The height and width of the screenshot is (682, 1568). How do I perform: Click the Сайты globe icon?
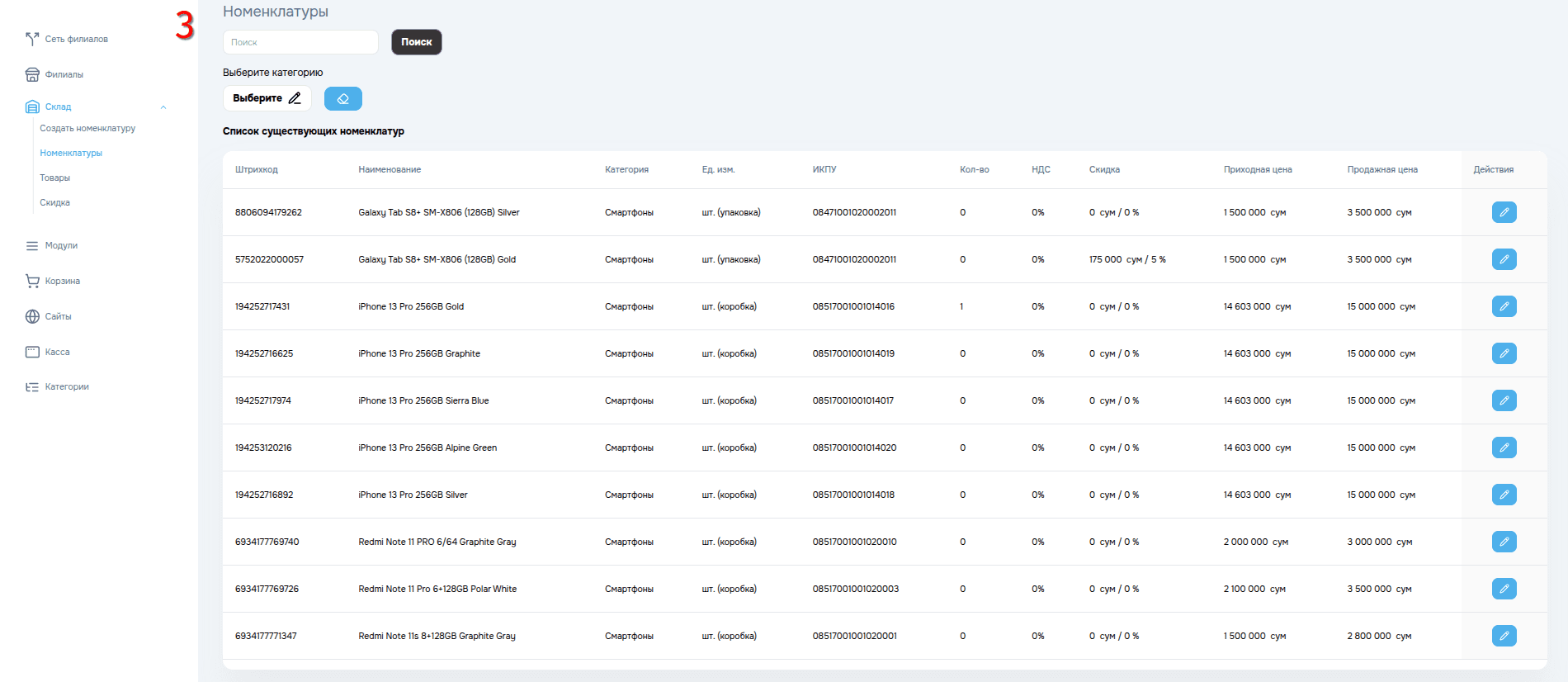(x=32, y=316)
